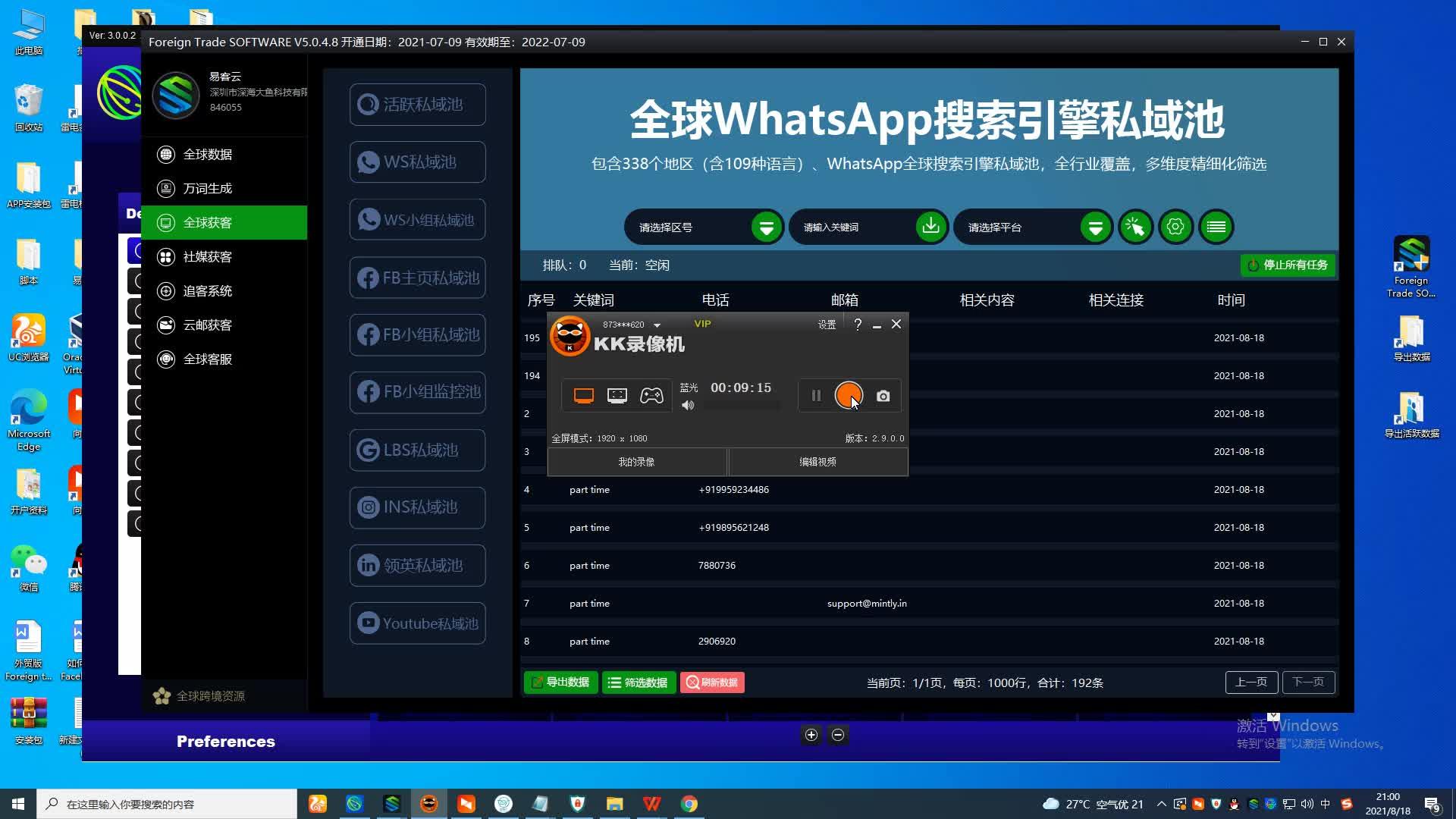Open 全球客服 sidebar item
The image size is (1456, 819).
coord(224,359)
